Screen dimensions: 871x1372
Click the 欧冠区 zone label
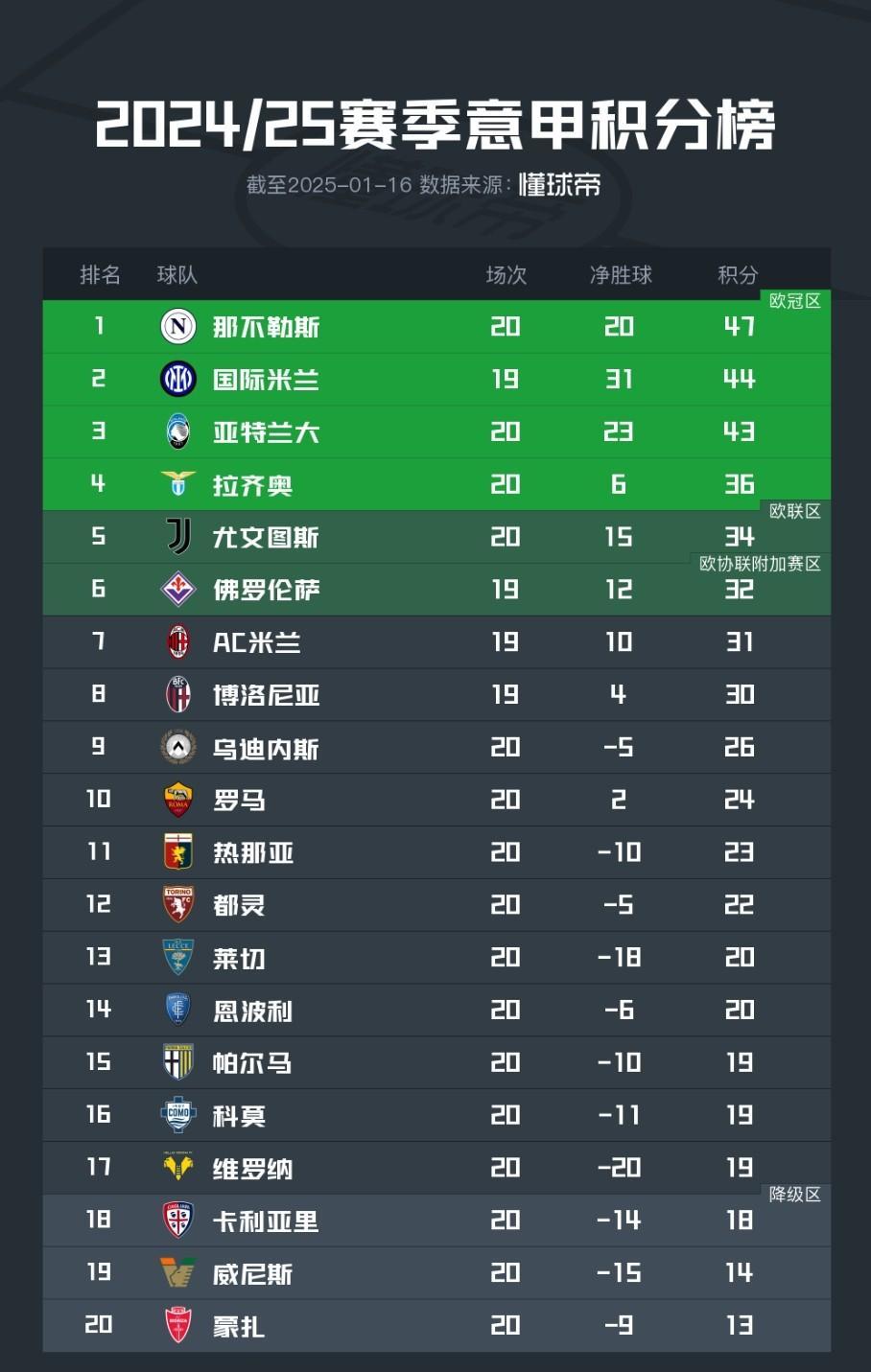pyautogui.click(x=795, y=301)
